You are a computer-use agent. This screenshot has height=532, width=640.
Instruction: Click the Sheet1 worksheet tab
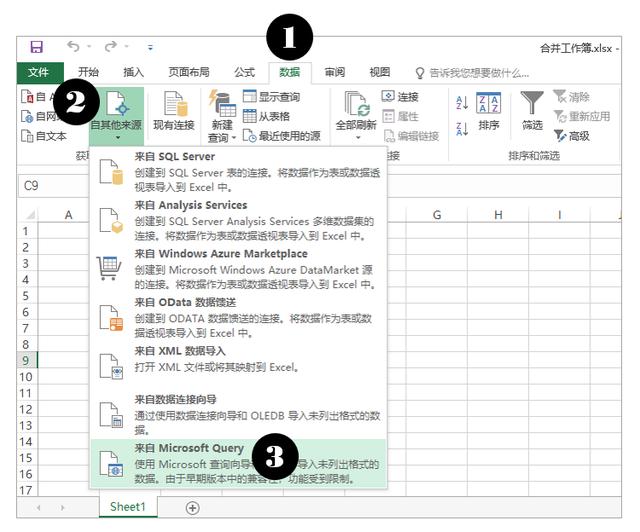128,507
